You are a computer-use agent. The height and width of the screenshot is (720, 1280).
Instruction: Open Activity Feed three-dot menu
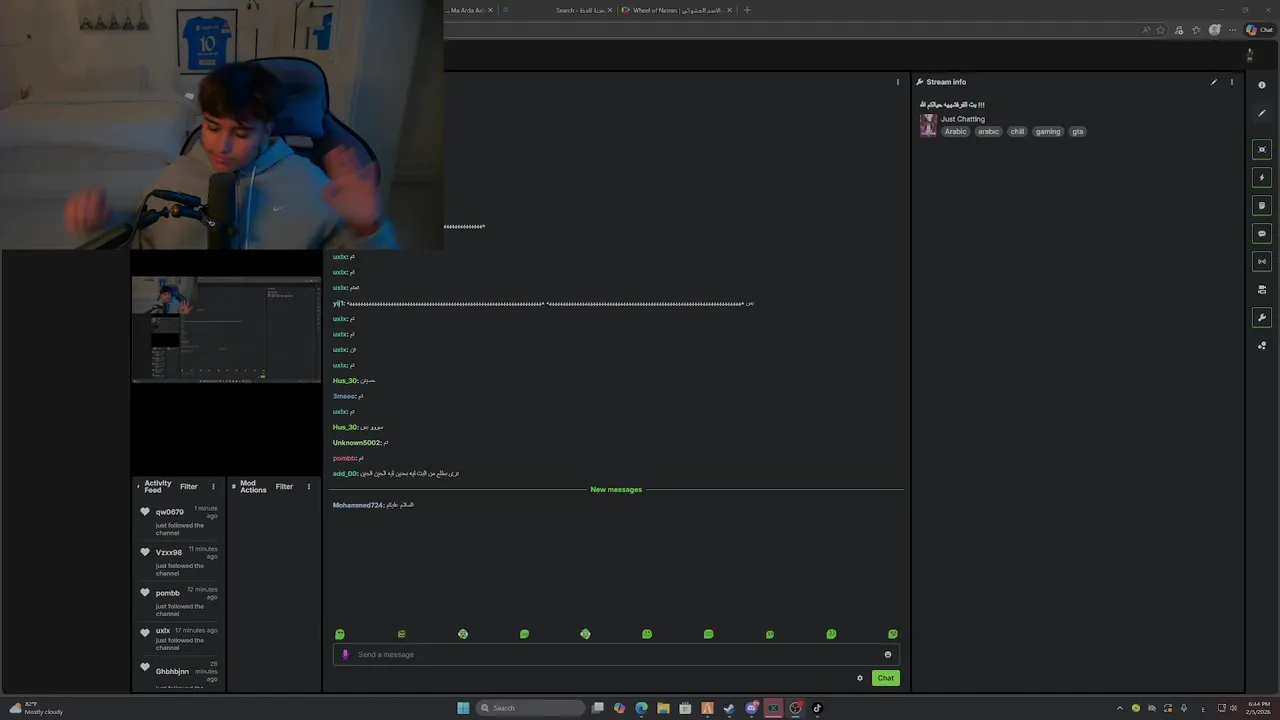click(213, 487)
